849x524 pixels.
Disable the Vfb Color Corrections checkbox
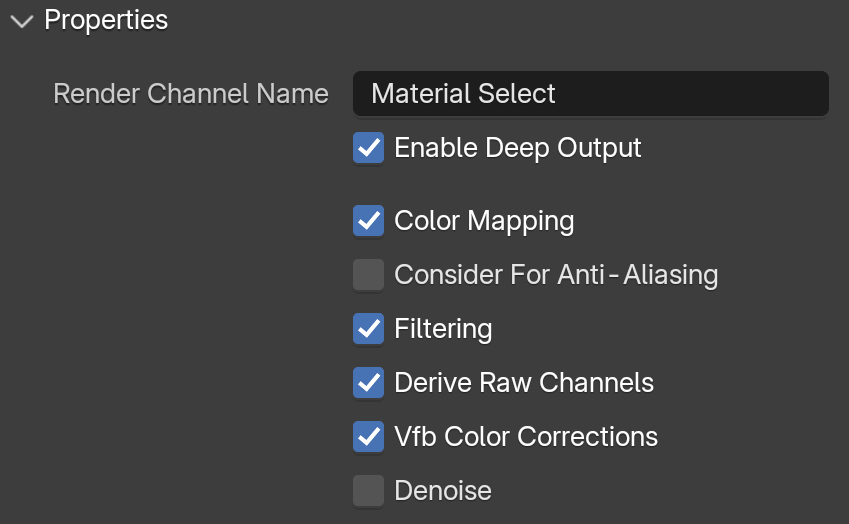(369, 437)
